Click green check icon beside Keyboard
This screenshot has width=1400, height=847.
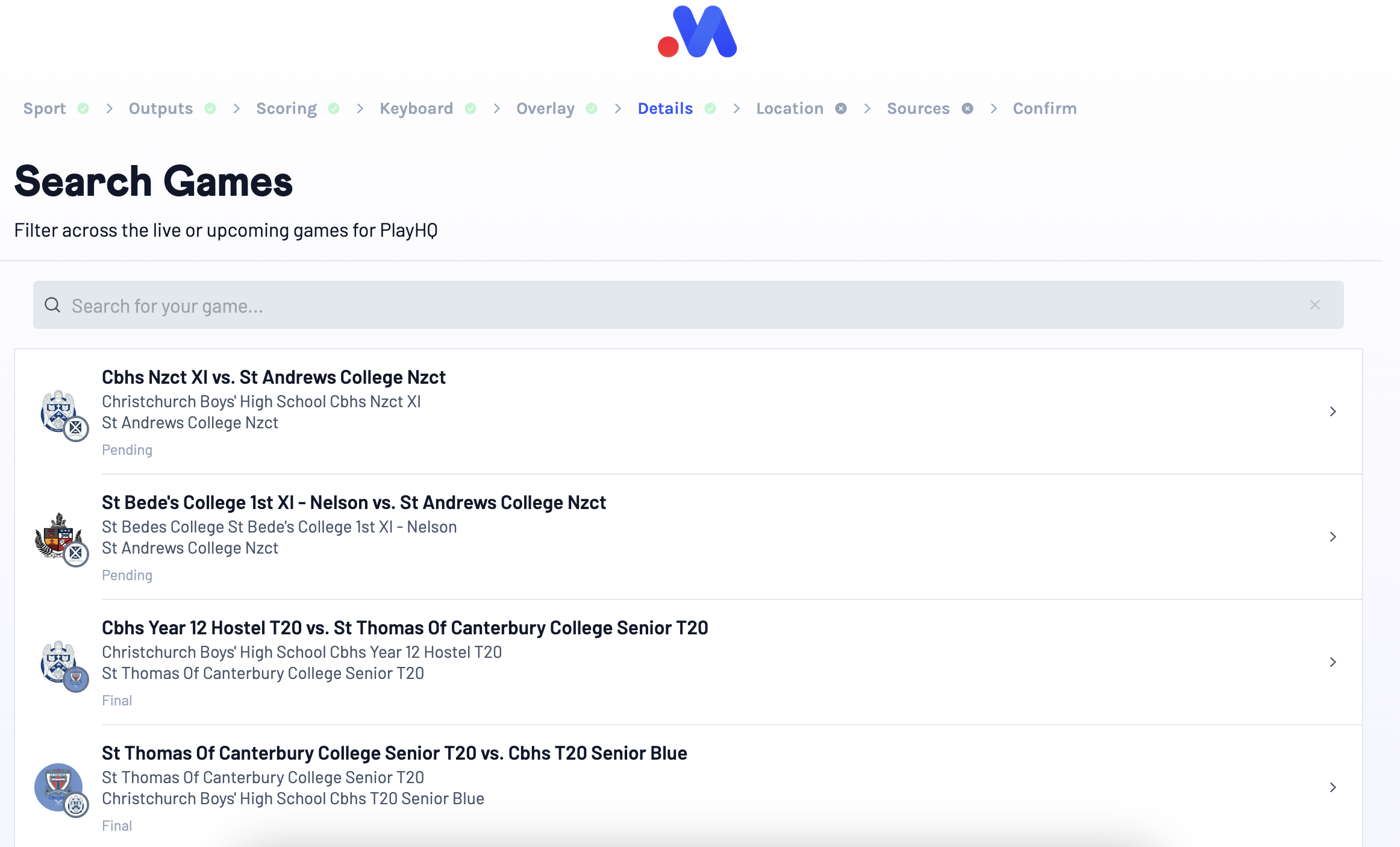point(470,108)
